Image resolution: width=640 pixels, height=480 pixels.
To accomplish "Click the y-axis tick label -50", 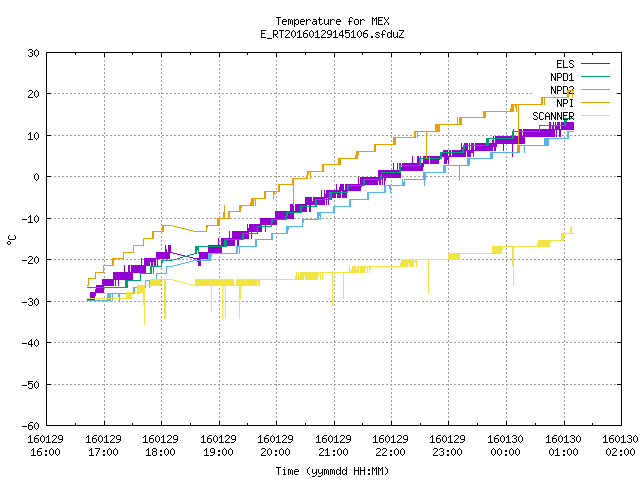I will click(31, 384).
